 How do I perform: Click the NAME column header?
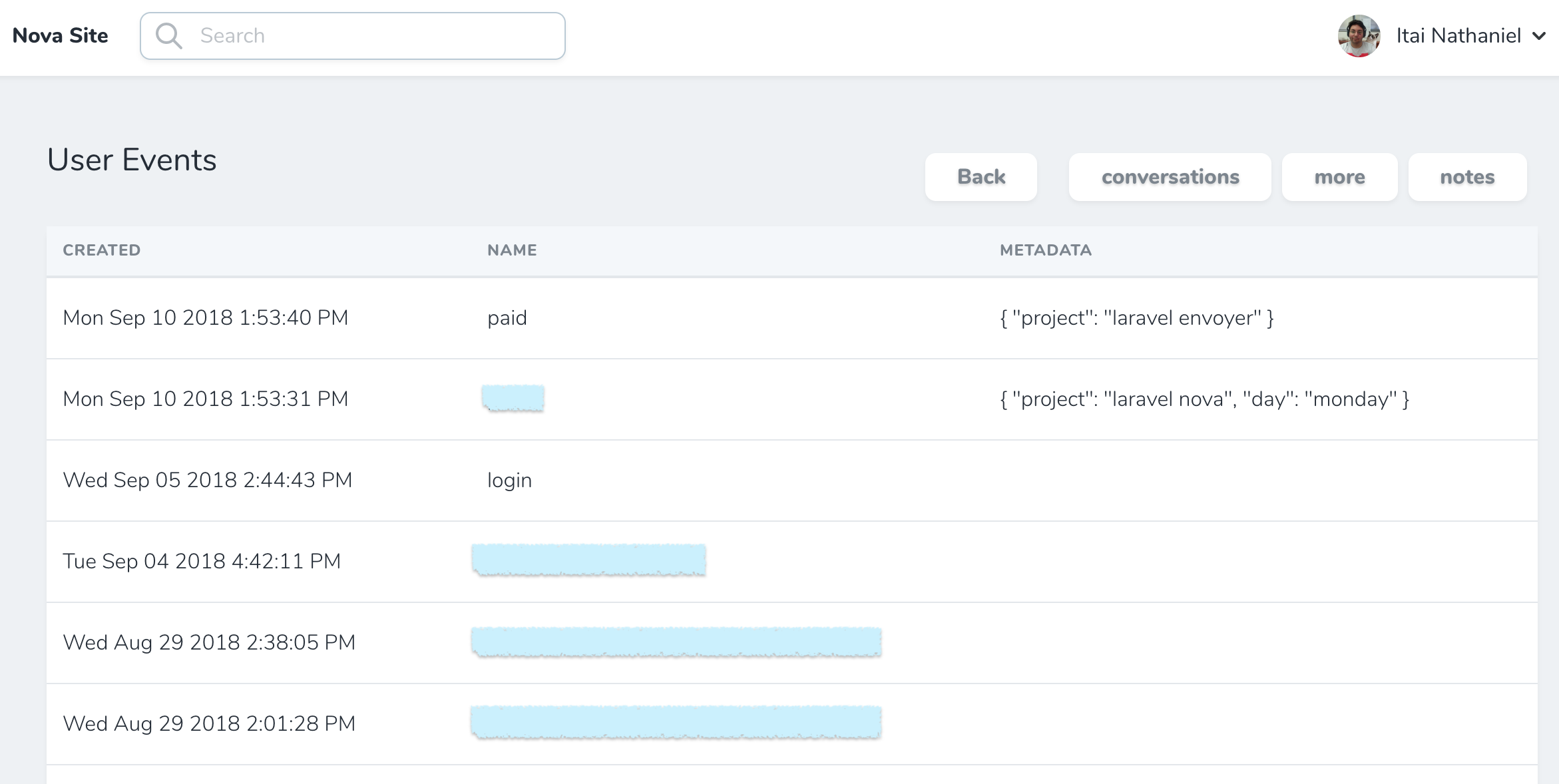pyautogui.click(x=512, y=250)
